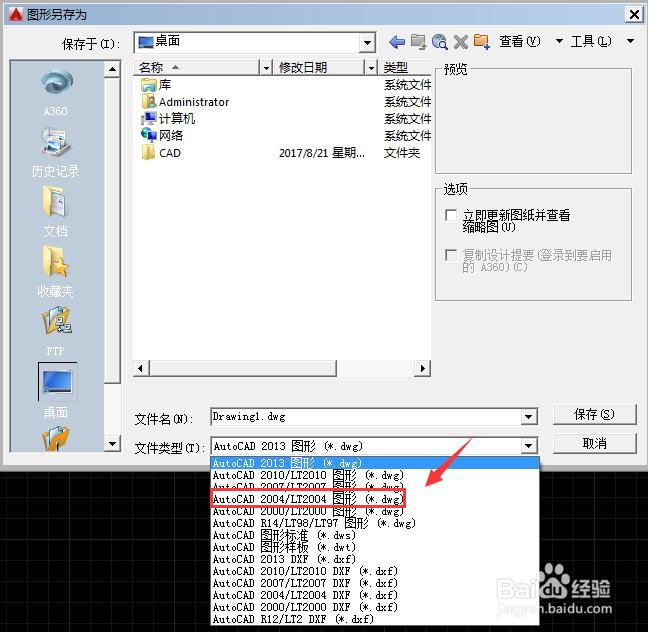Close the 图形另存为 dialog
The width and height of the screenshot is (648, 632).
pos(634,15)
